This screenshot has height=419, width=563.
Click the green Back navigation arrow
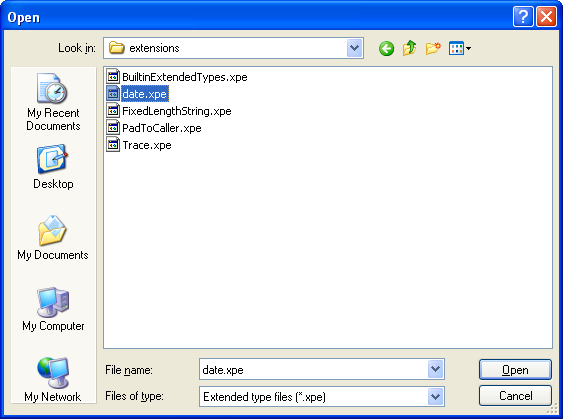click(386, 48)
